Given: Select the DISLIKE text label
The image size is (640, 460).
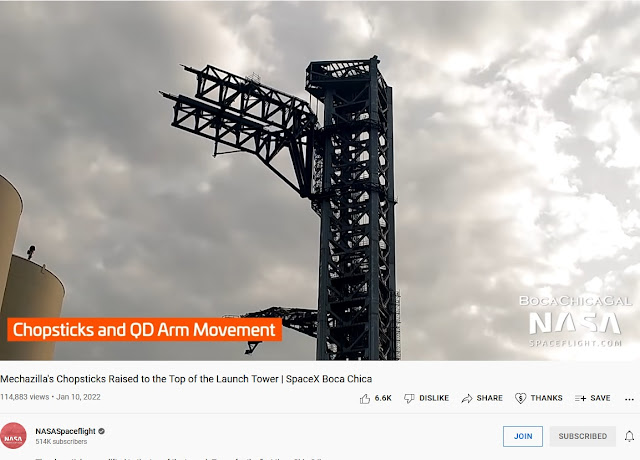Looking at the screenshot, I should (434, 398).
